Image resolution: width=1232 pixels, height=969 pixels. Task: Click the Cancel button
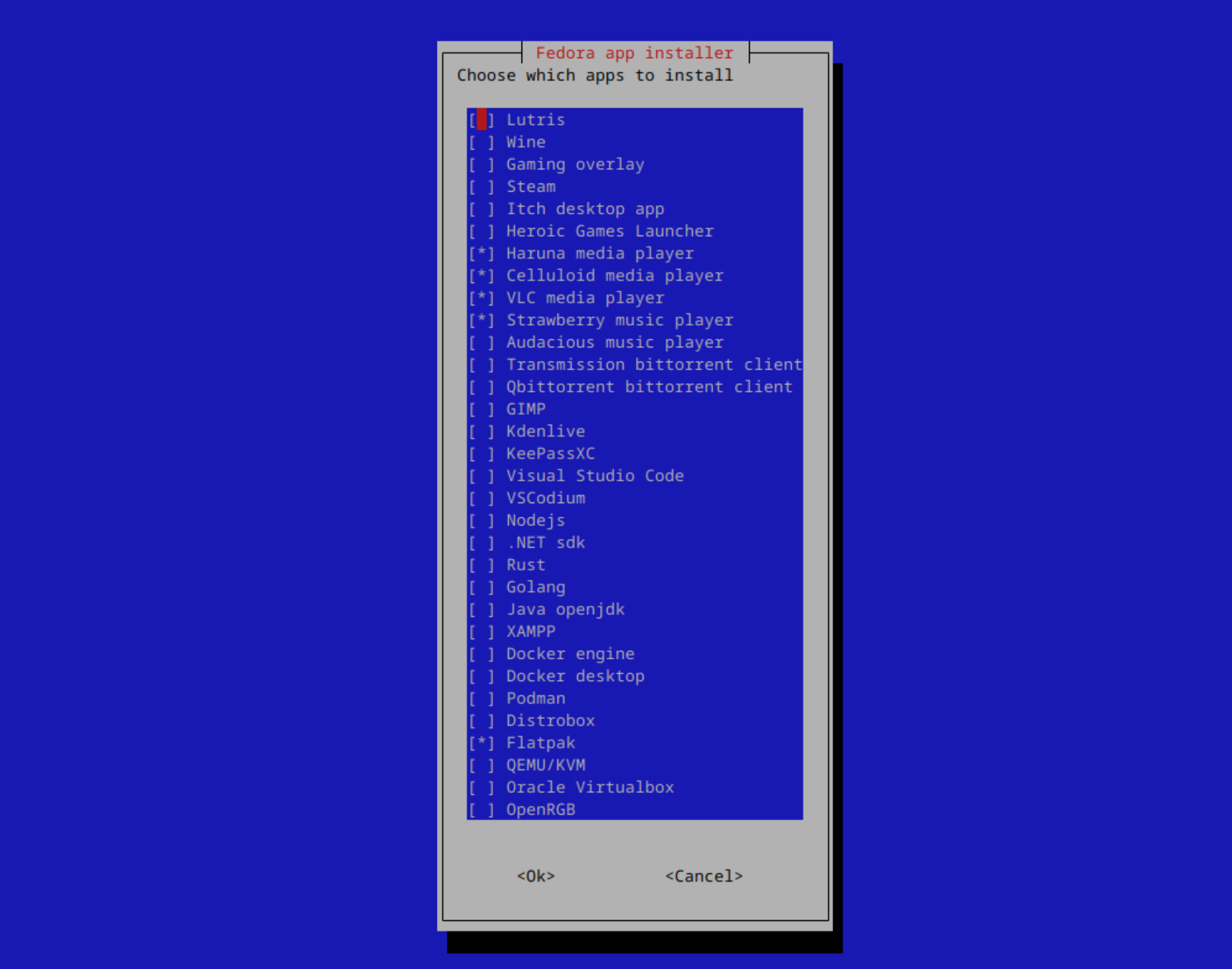[704, 876]
